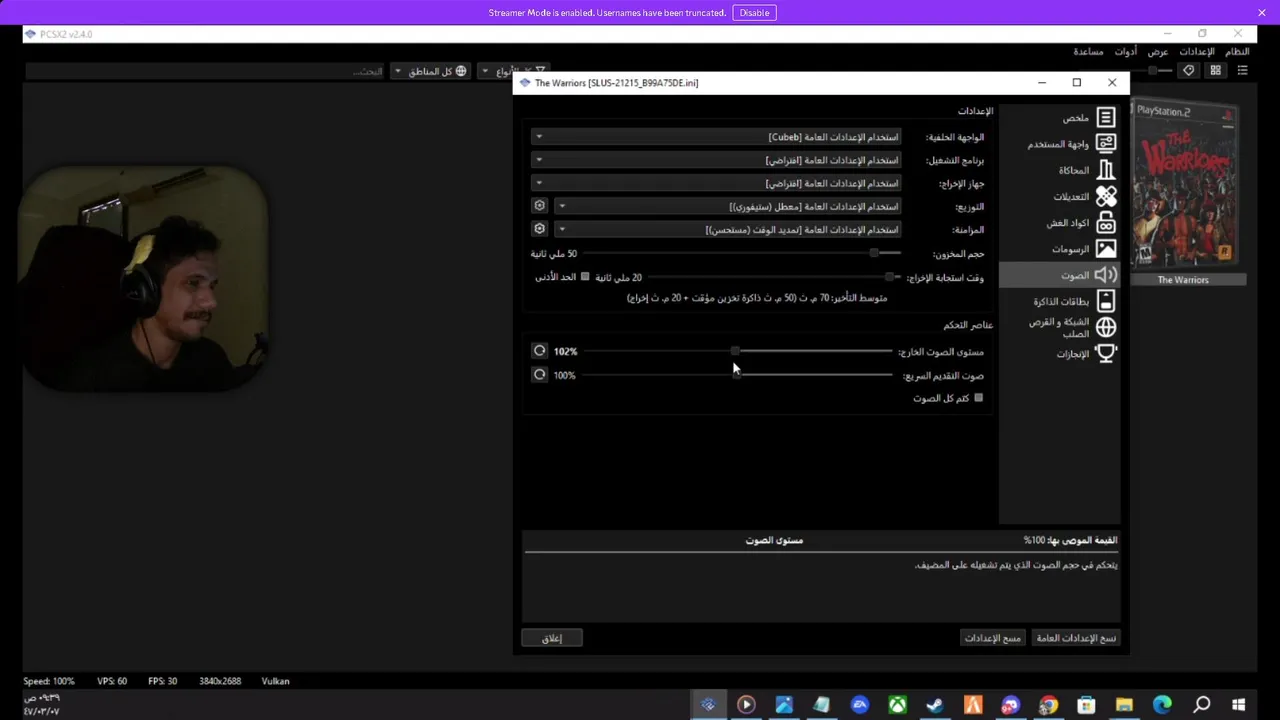Image resolution: width=1280 pixels, height=720 pixels.
Task: Toggle the Minimal (الحد الأدنى) latency checkbox
Action: pos(585,277)
